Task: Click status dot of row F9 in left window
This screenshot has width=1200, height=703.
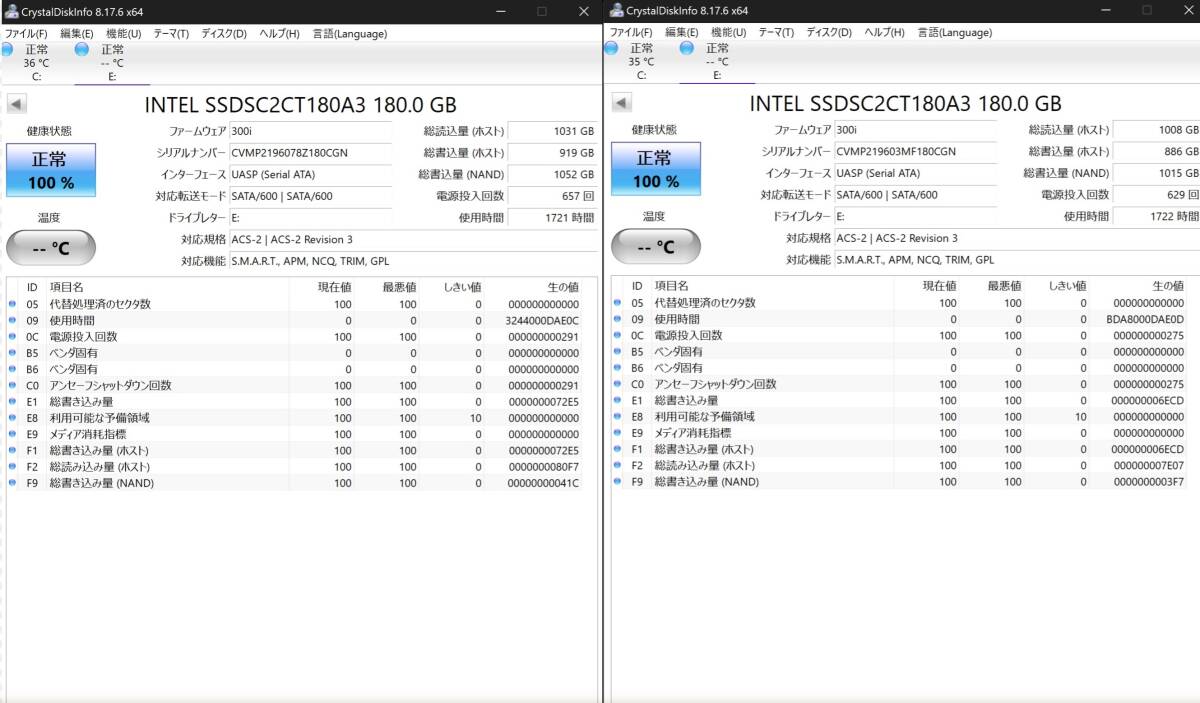Action: click(x=13, y=483)
